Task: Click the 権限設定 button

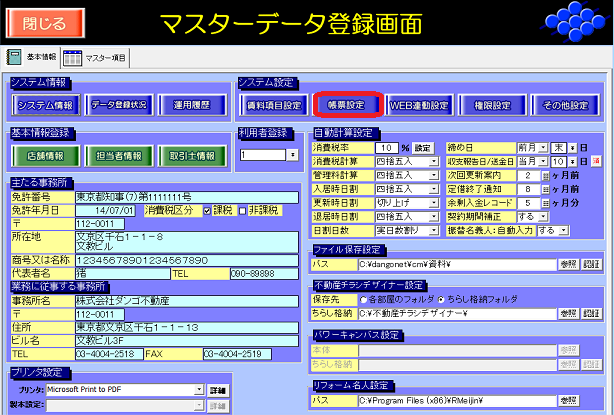Action: 492,104
